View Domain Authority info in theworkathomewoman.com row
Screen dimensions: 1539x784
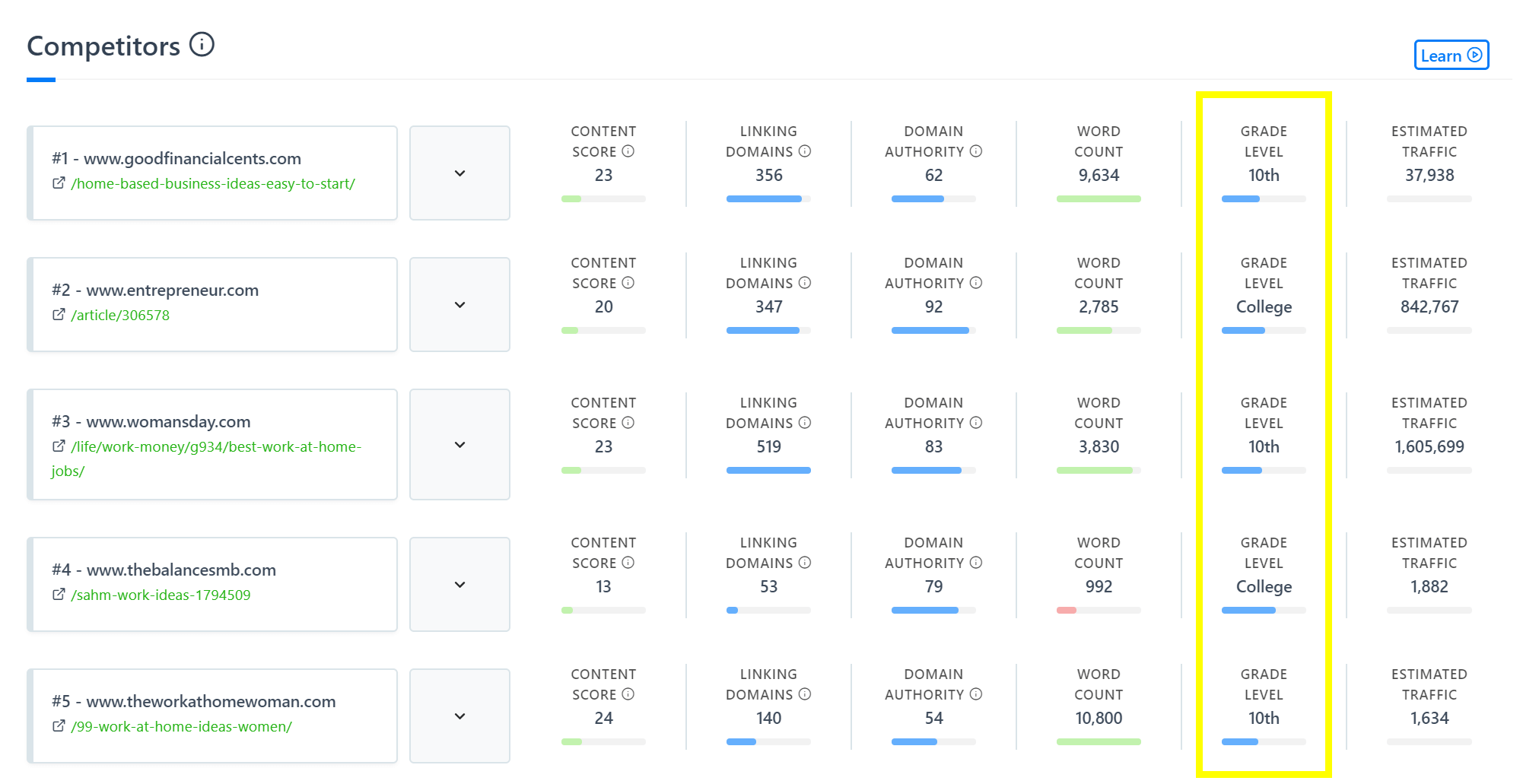click(976, 694)
